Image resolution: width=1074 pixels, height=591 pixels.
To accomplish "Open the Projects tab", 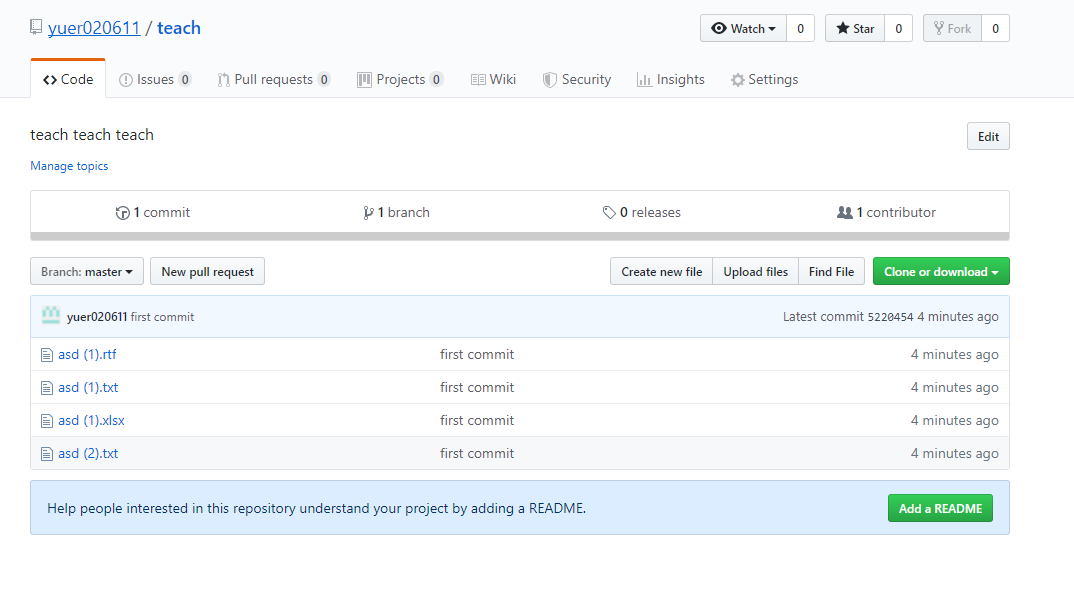I will click(x=400, y=79).
